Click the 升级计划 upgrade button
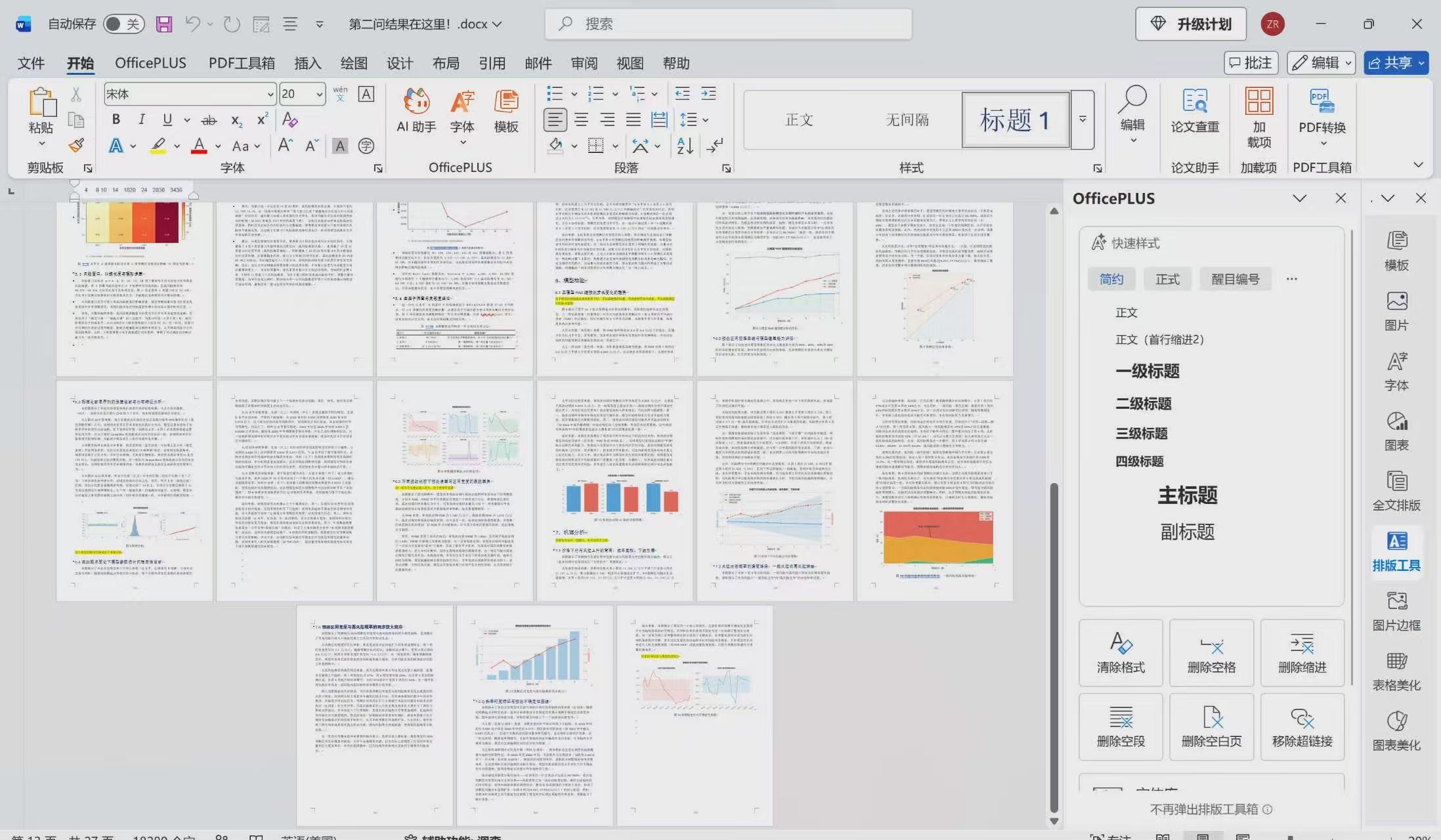The image size is (1441, 840). click(1192, 24)
